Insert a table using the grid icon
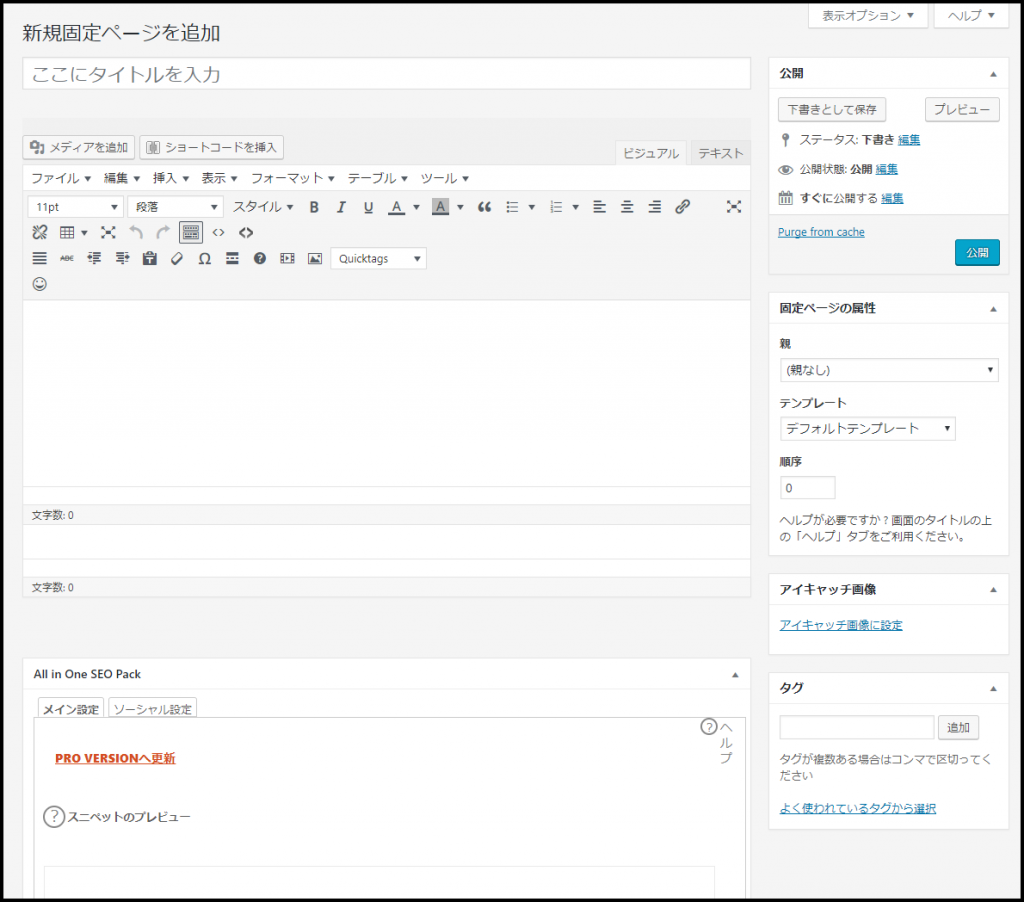Image resolution: width=1024 pixels, height=902 pixels. (67, 233)
